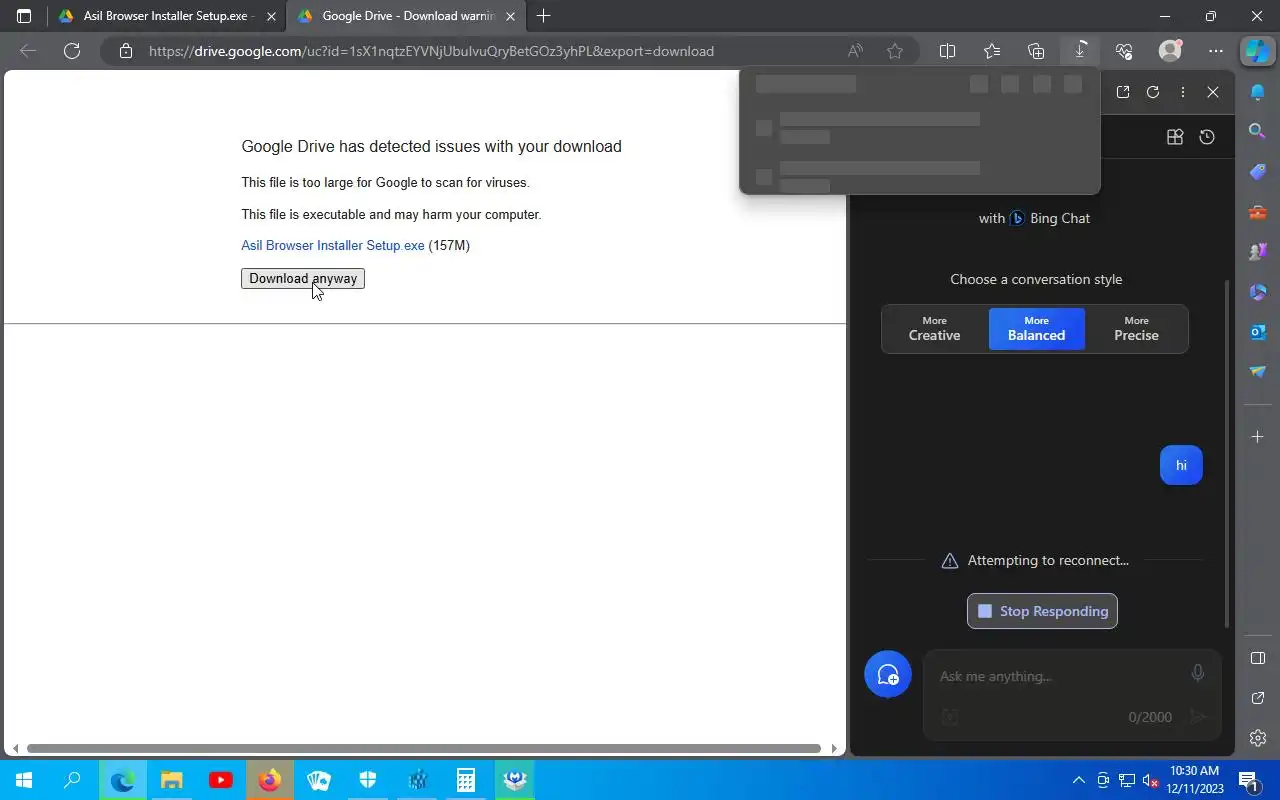Image resolution: width=1280 pixels, height=800 pixels.
Task: Add an image with the chat screenshot icon
Action: pos(950,717)
